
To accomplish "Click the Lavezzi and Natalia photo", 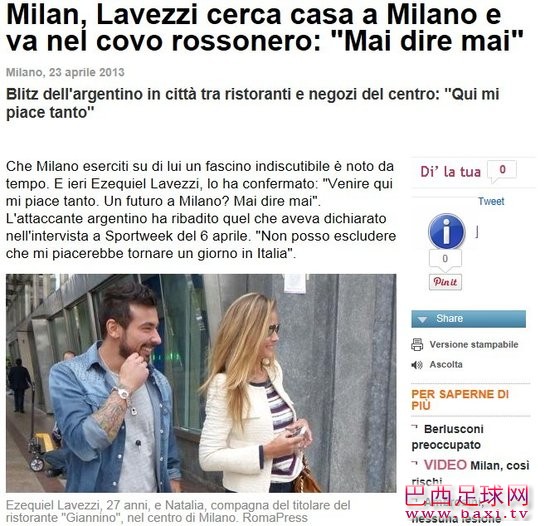I will pos(201,383).
